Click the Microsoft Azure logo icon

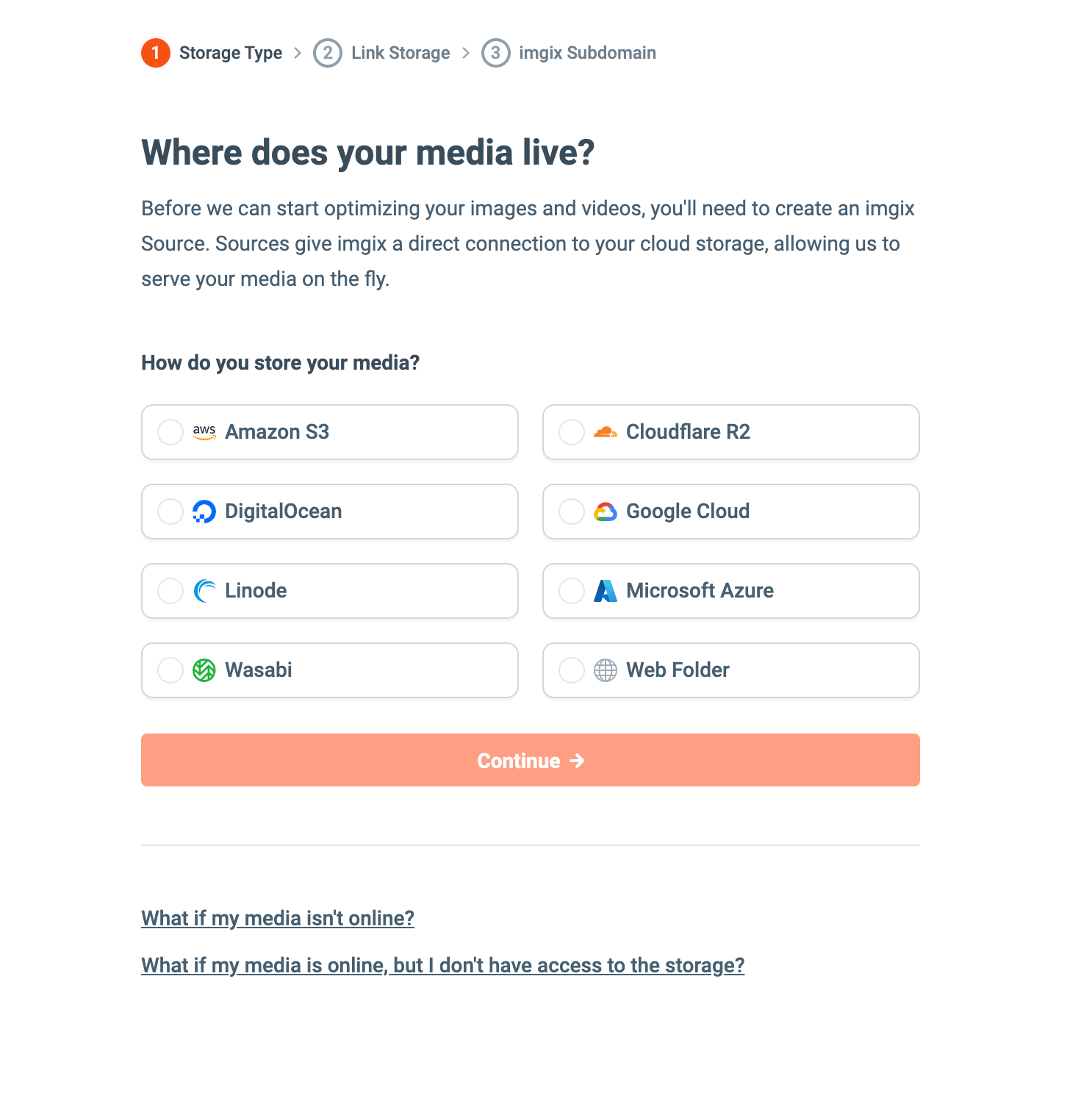(606, 591)
